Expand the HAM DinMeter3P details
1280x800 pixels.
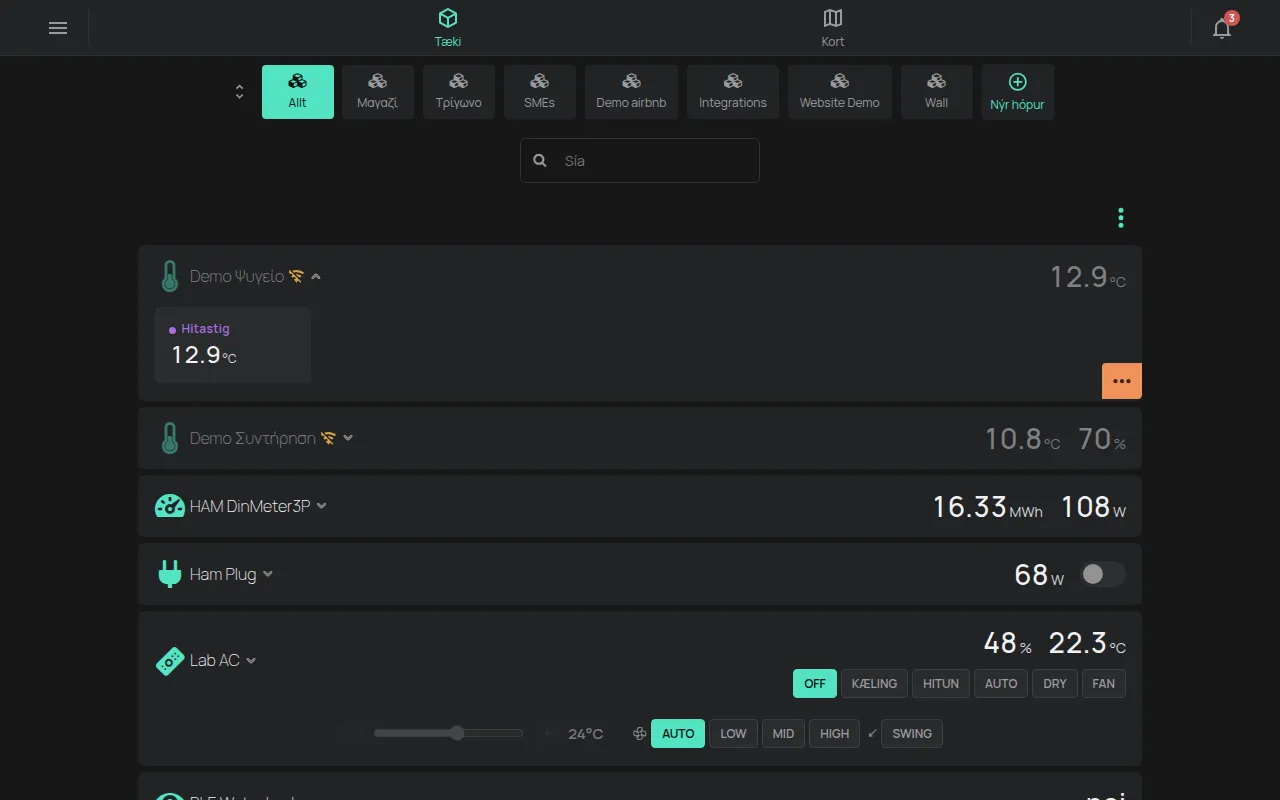322,506
